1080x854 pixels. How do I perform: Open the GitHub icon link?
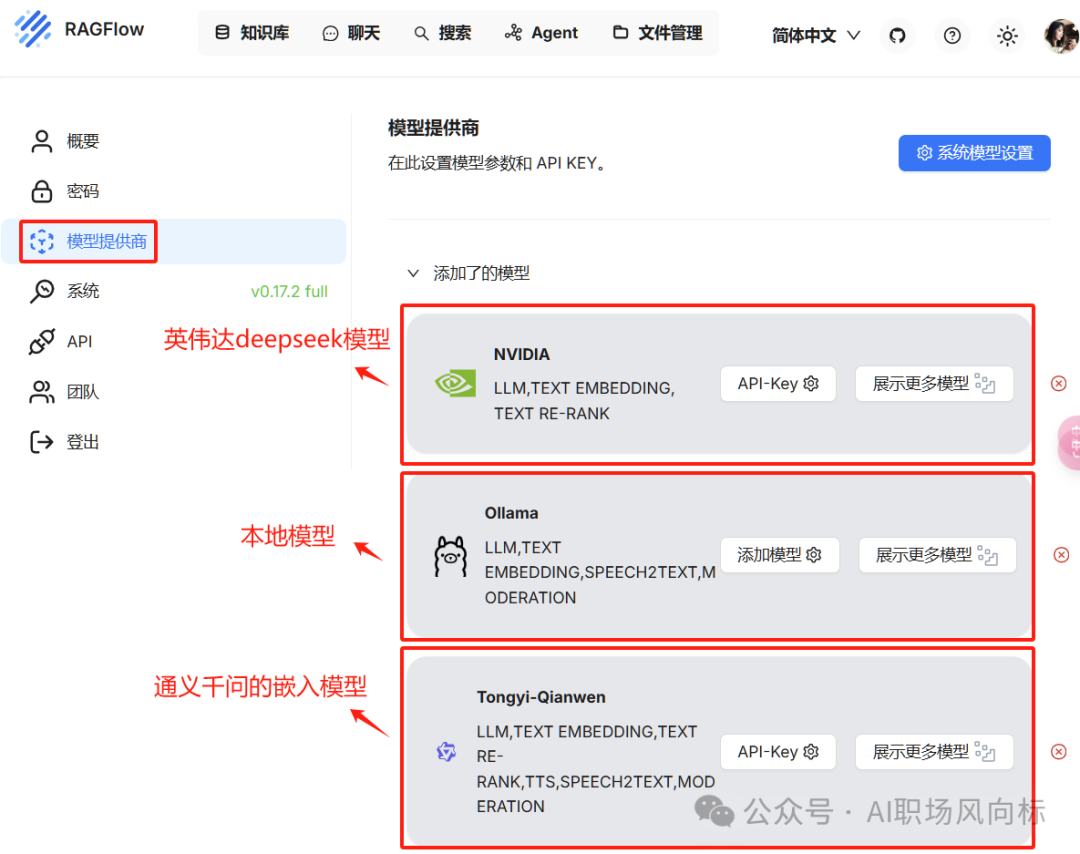pos(897,35)
